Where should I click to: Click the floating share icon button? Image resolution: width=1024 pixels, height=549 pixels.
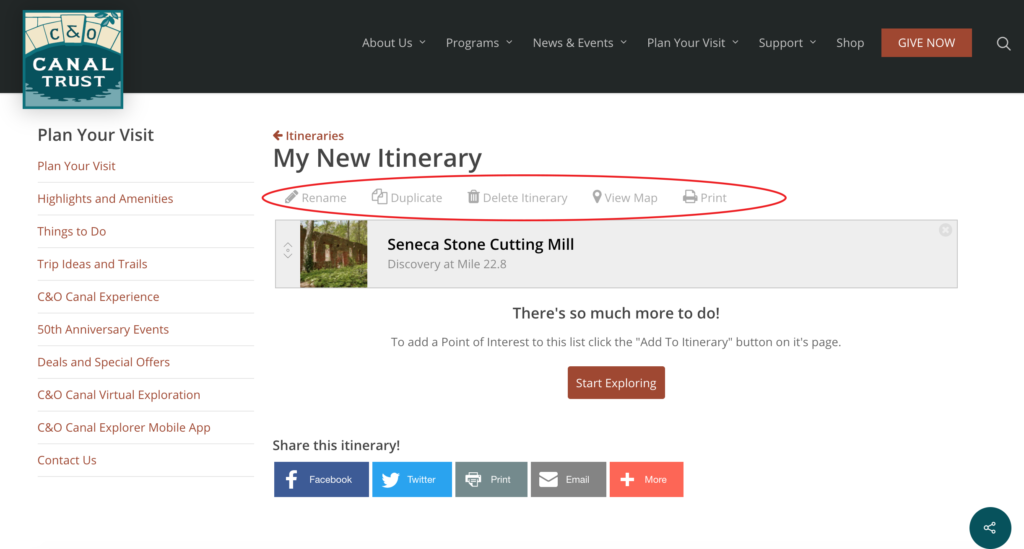[990, 527]
